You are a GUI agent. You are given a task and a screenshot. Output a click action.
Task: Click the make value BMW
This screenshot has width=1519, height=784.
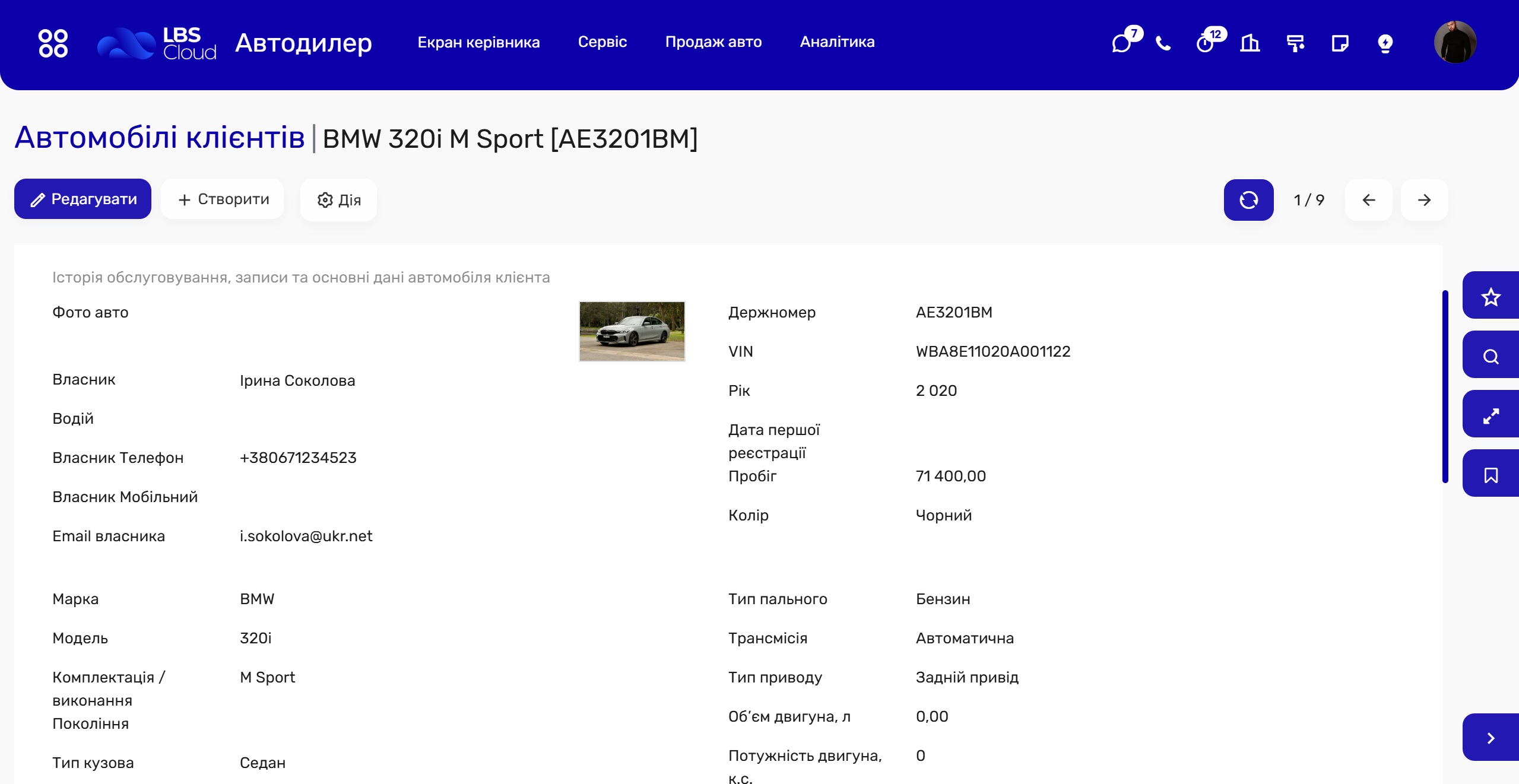[x=257, y=599]
